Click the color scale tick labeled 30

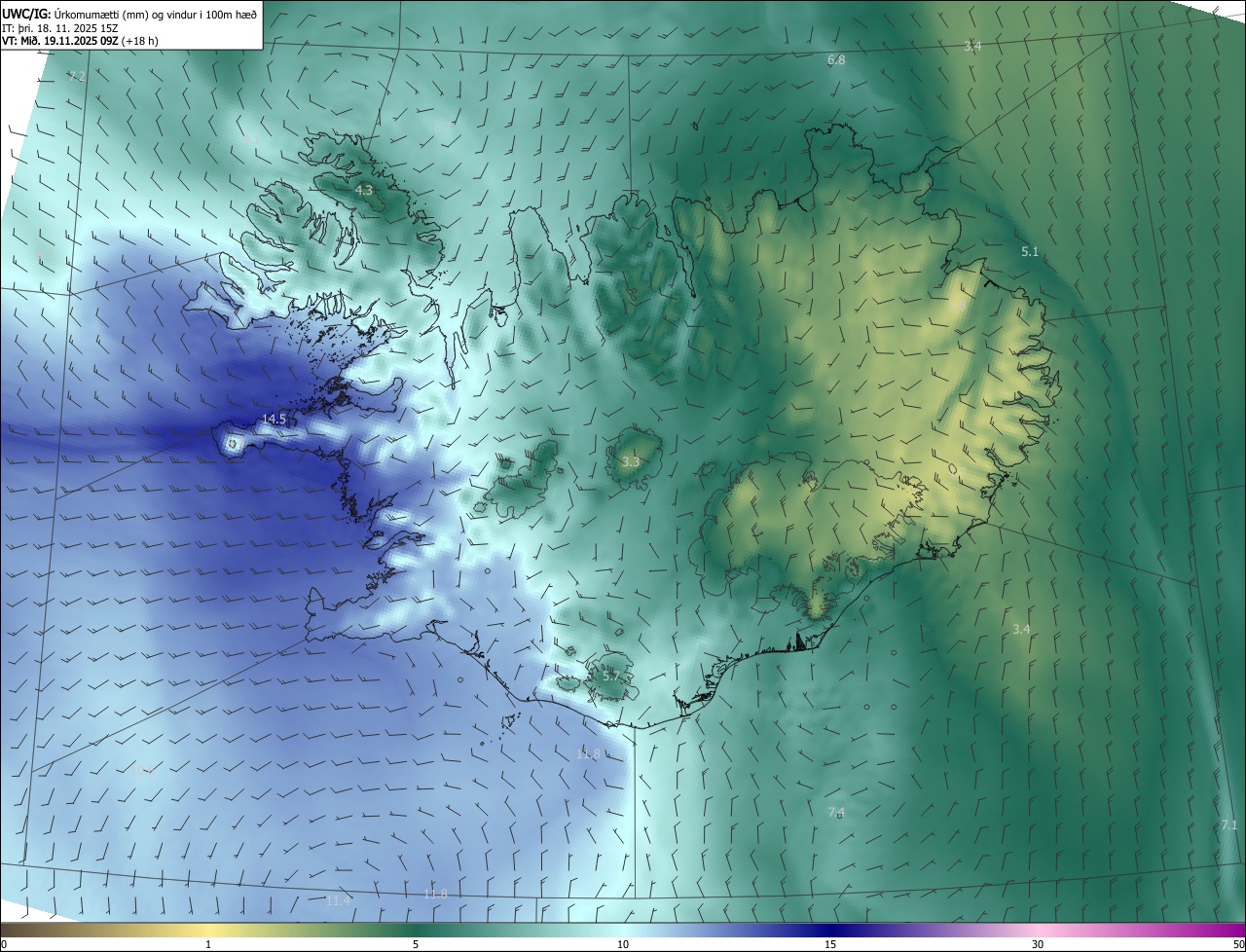pos(1038,944)
